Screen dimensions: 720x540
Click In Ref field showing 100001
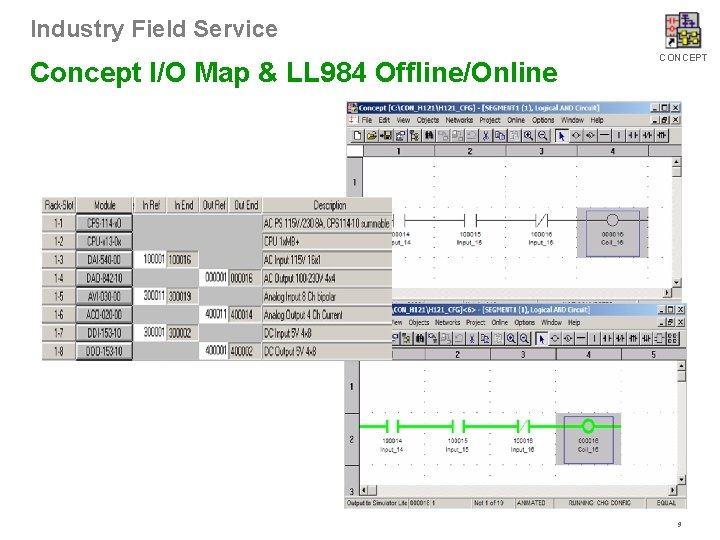(150, 259)
